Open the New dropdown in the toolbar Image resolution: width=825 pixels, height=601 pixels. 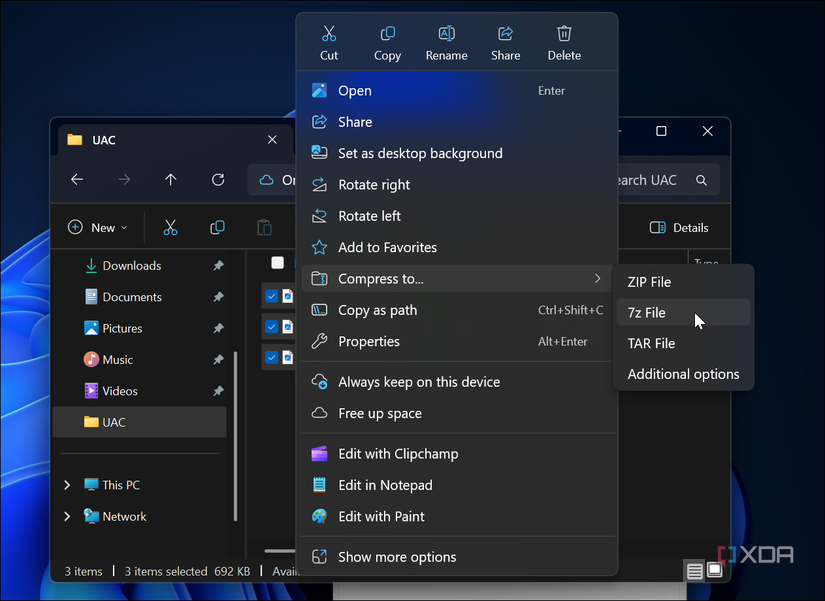(x=97, y=227)
